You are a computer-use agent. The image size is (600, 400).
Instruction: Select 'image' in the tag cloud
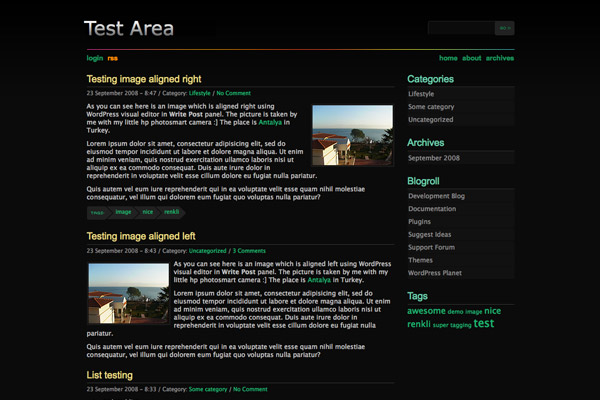coord(474,312)
